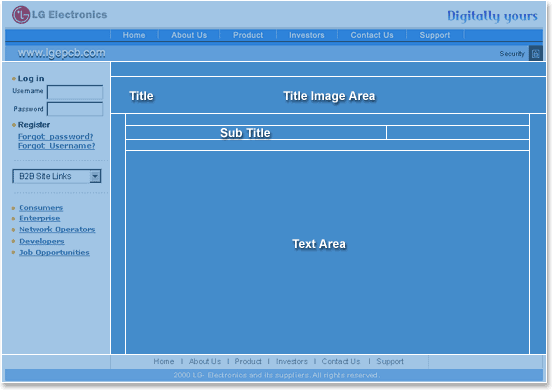Focus the Password input field

pyautogui.click(x=75, y=109)
